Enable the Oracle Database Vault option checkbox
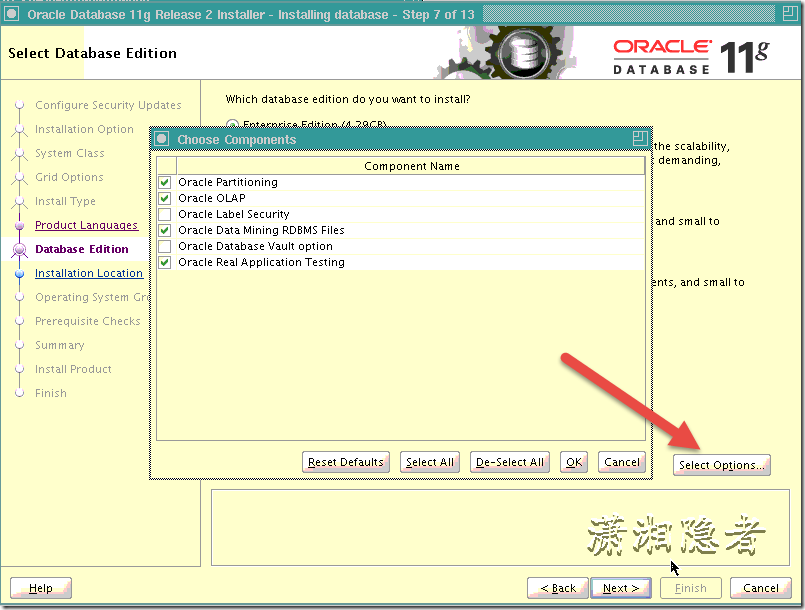805x610 pixels. (x=166, y=246)
